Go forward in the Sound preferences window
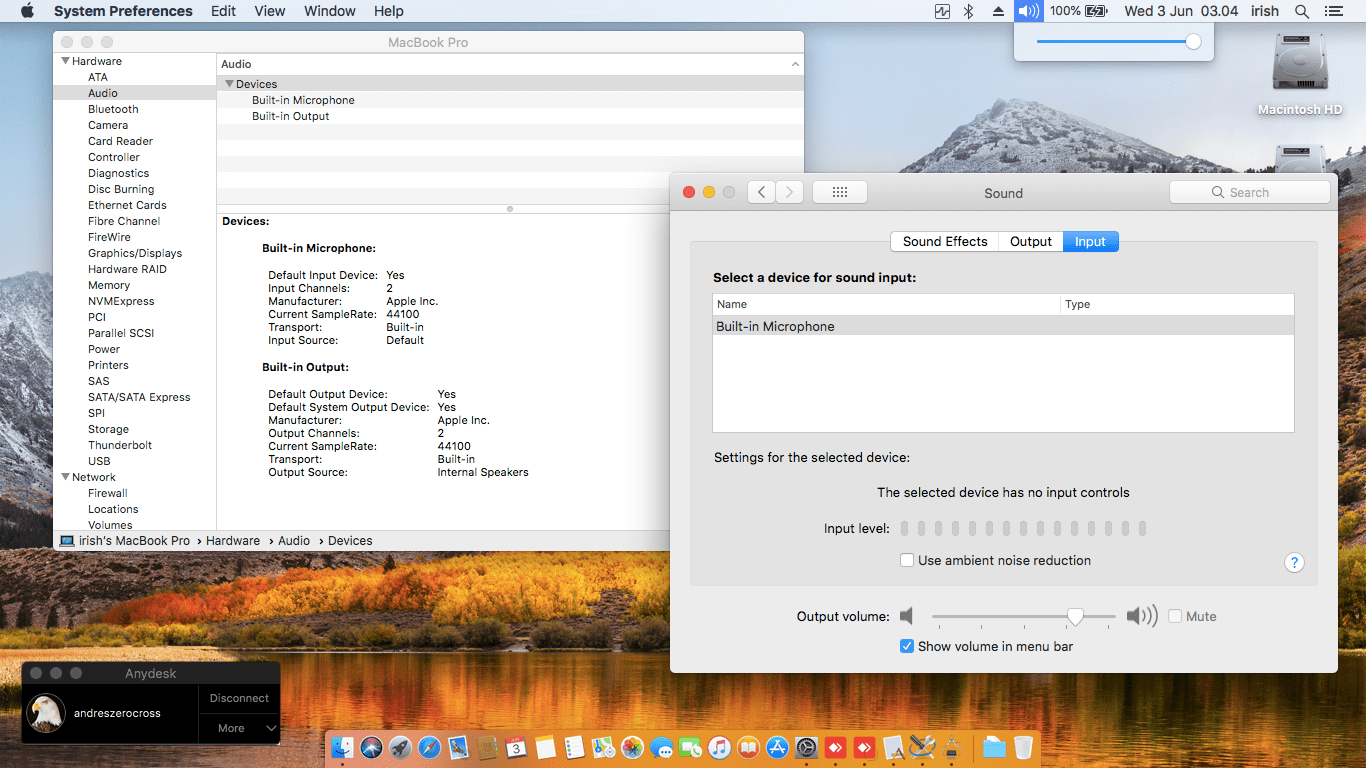Image resolution: width=1366 pixels, height=768 pixels. [790, 192]
